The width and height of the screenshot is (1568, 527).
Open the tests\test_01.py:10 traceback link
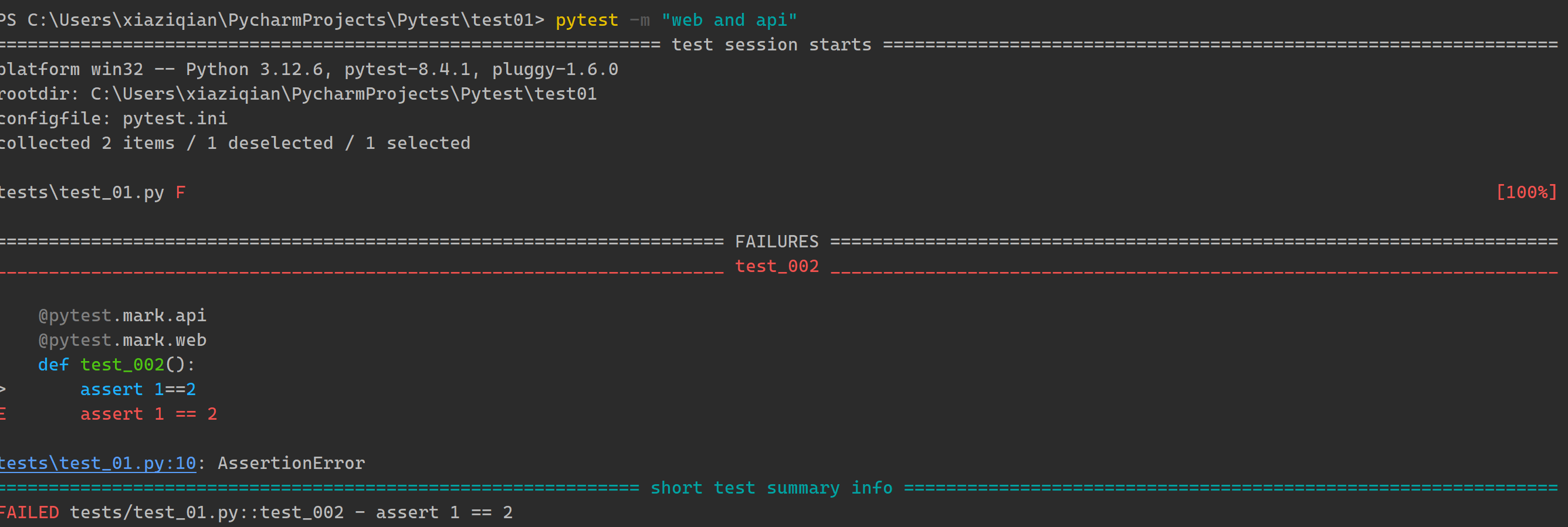point(98,463)
